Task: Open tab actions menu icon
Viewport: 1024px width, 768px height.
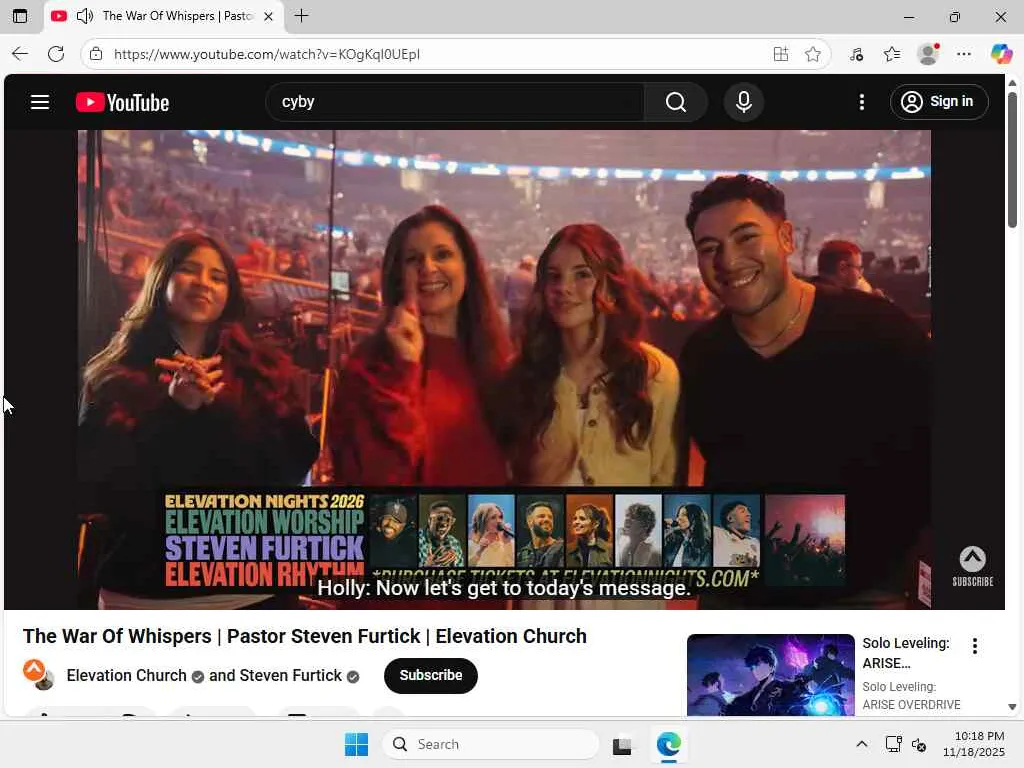Action: 20,16
